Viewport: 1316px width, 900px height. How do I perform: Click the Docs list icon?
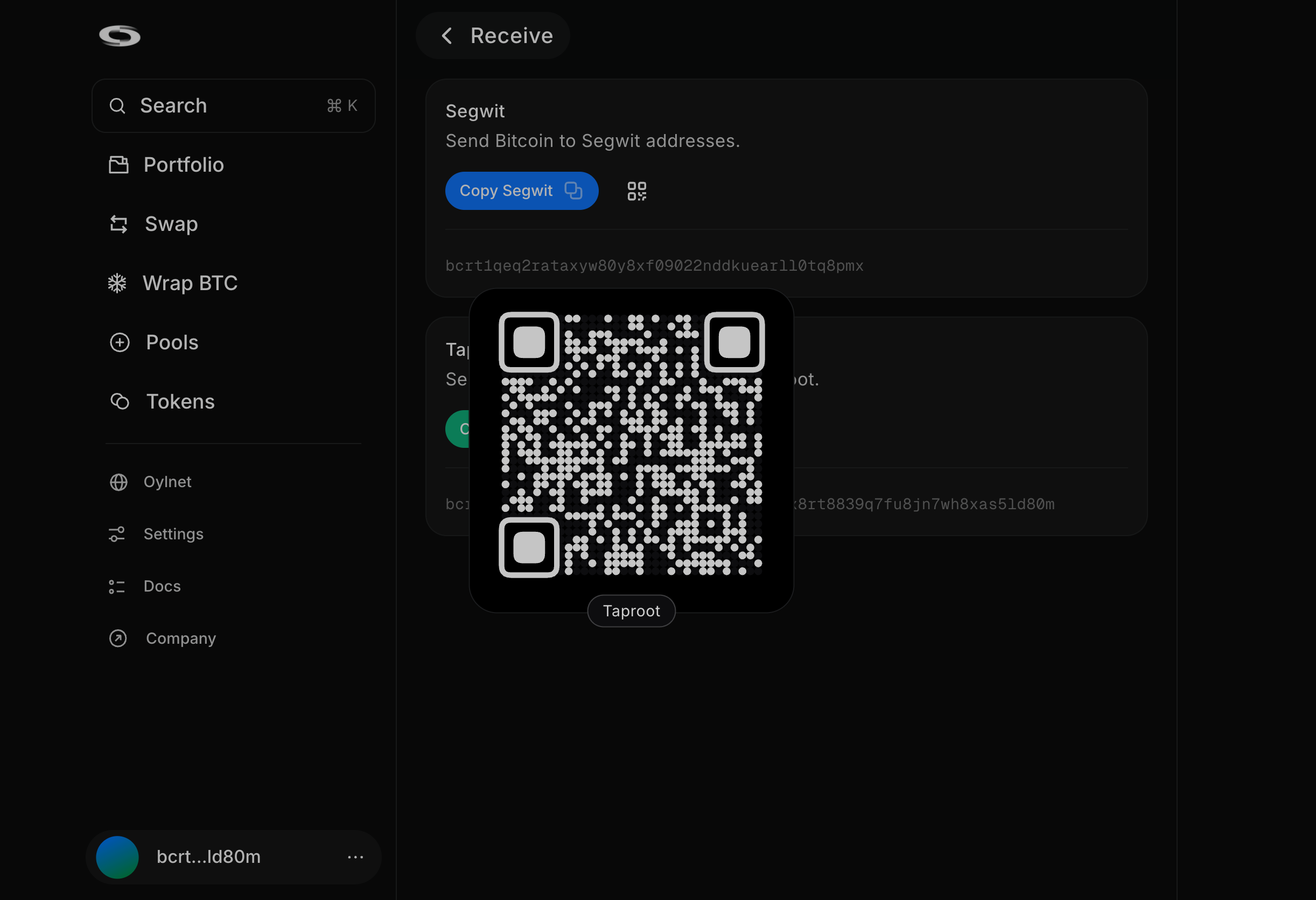(x=117, y=586)
